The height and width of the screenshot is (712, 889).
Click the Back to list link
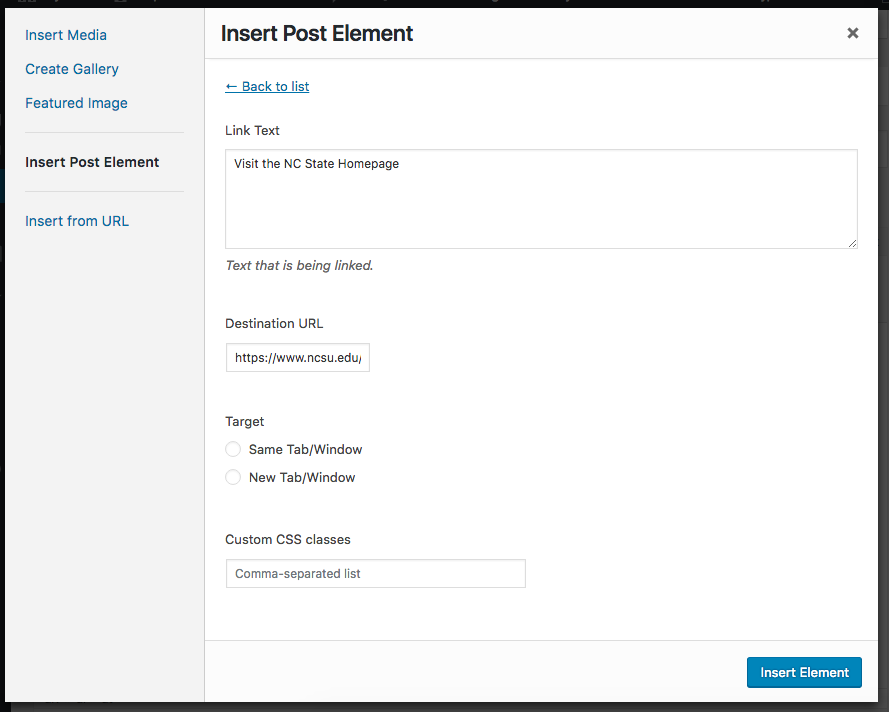[x=267, y=86]
